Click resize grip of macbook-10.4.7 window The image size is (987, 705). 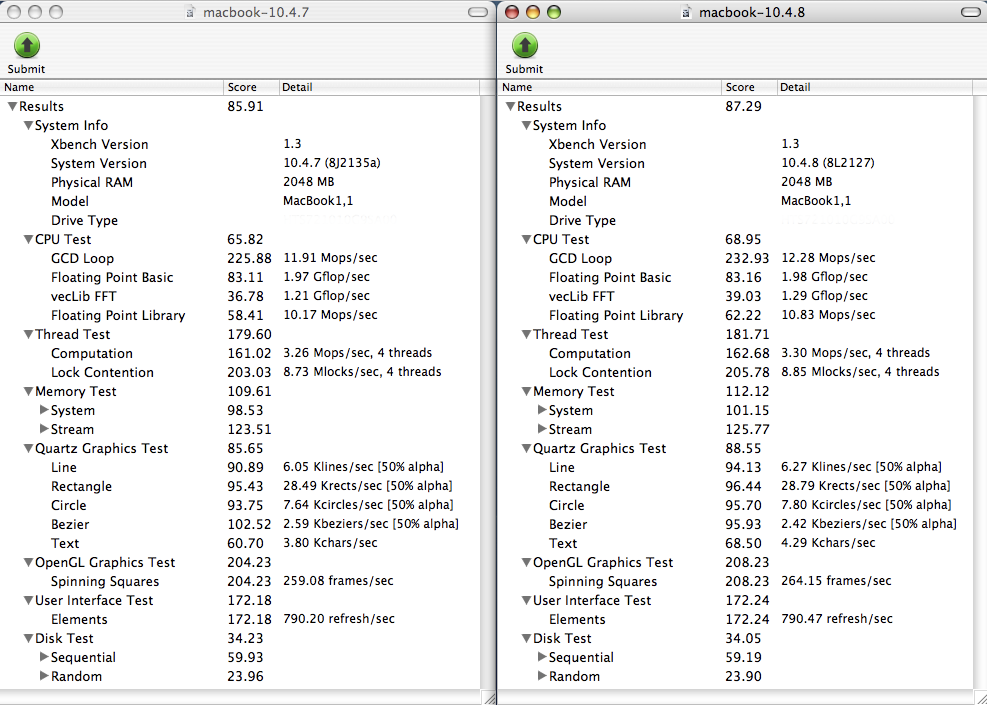pos(488,697)
